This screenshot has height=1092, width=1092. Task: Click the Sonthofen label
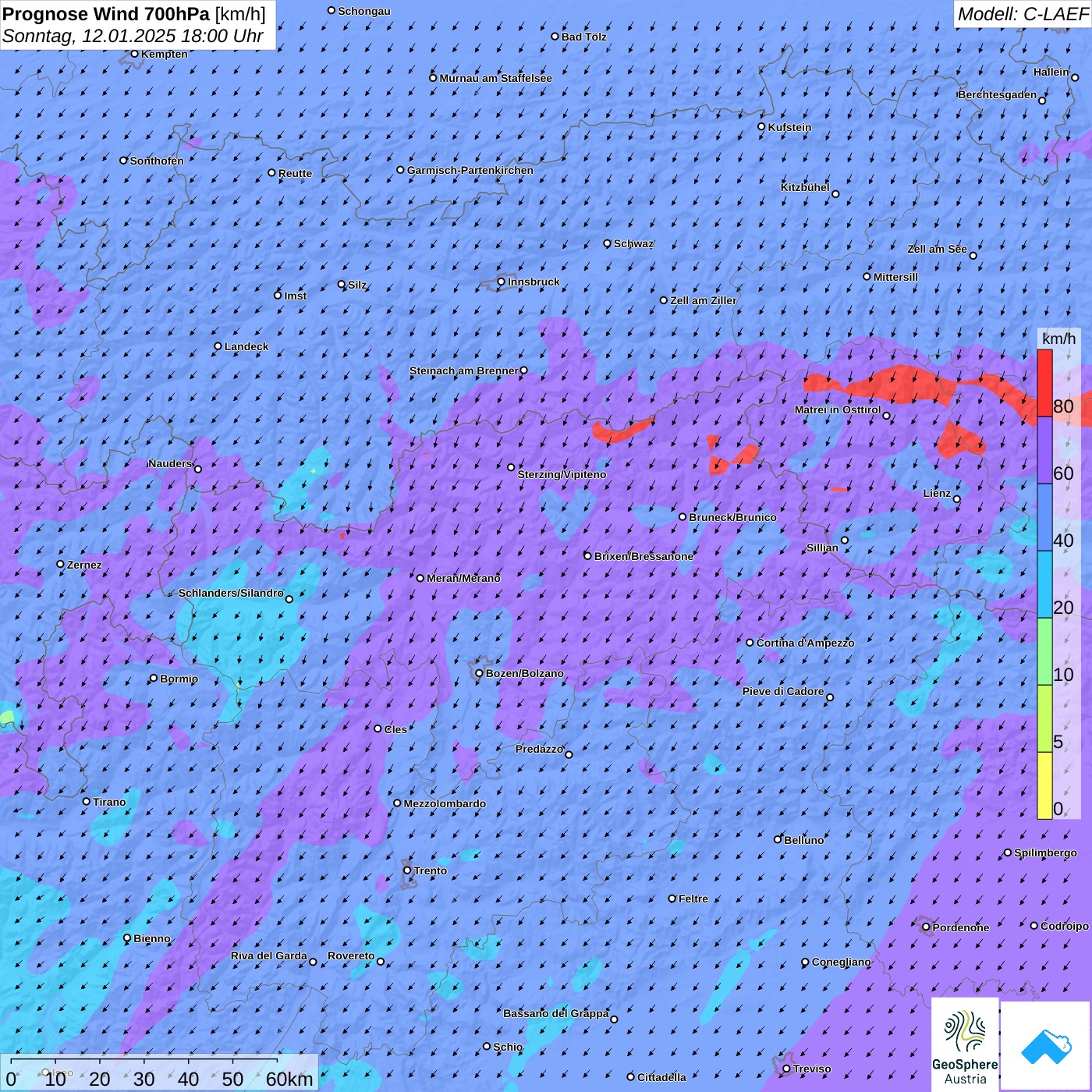157,161
